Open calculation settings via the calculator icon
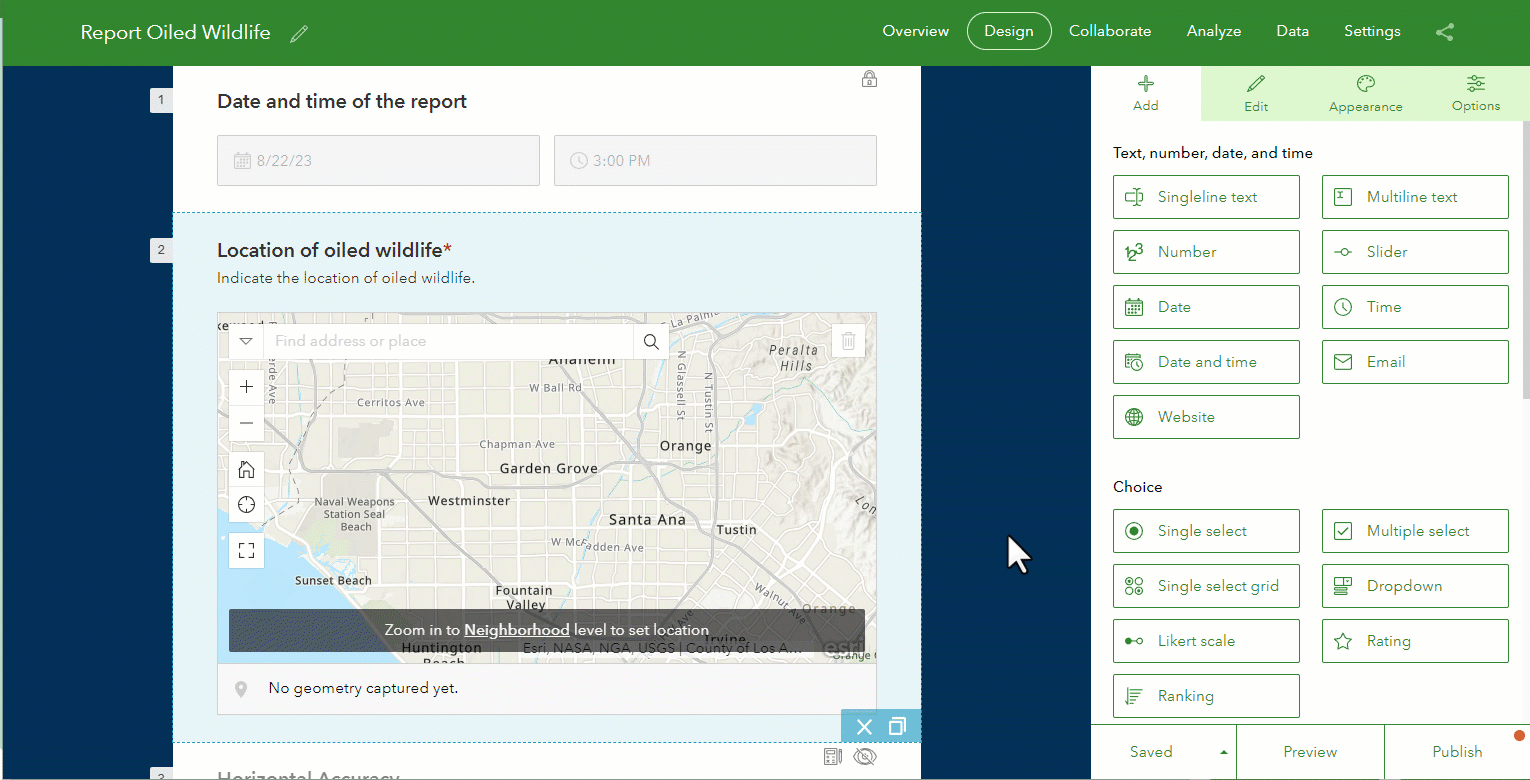 point(832,756)
